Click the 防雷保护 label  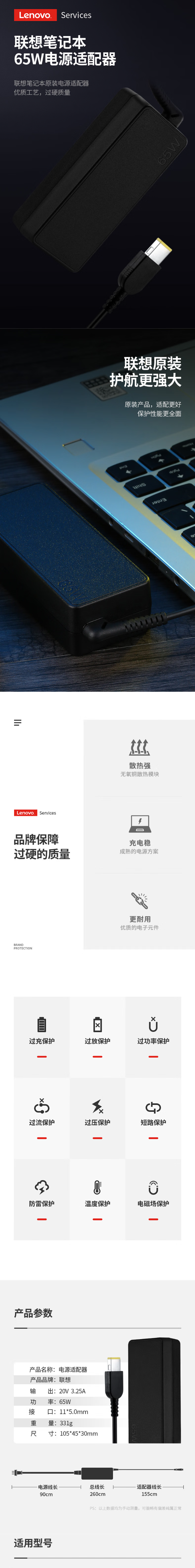point(42,1203)
